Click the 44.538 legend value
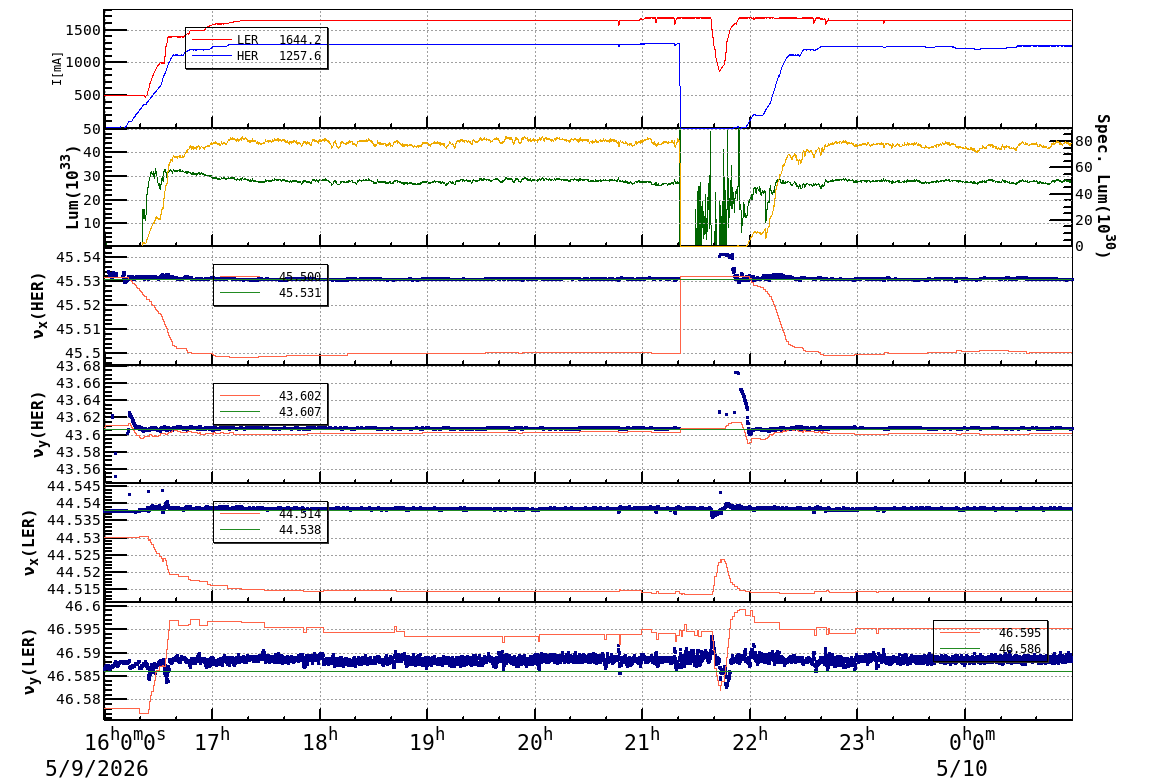This screenshot has height=782, width=1154. [300, 530]
